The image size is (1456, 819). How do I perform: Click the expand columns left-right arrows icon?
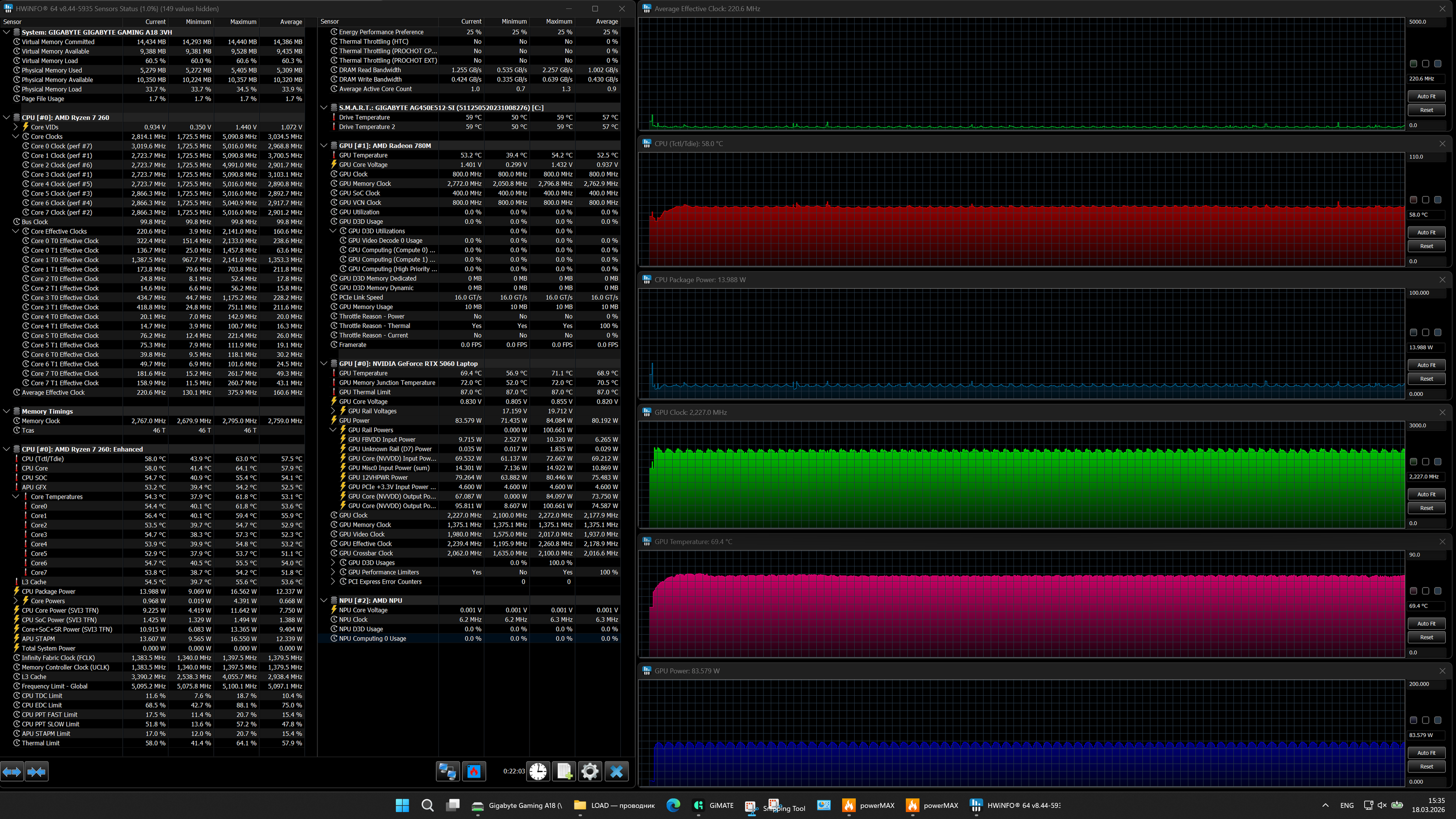coord(12,771)
